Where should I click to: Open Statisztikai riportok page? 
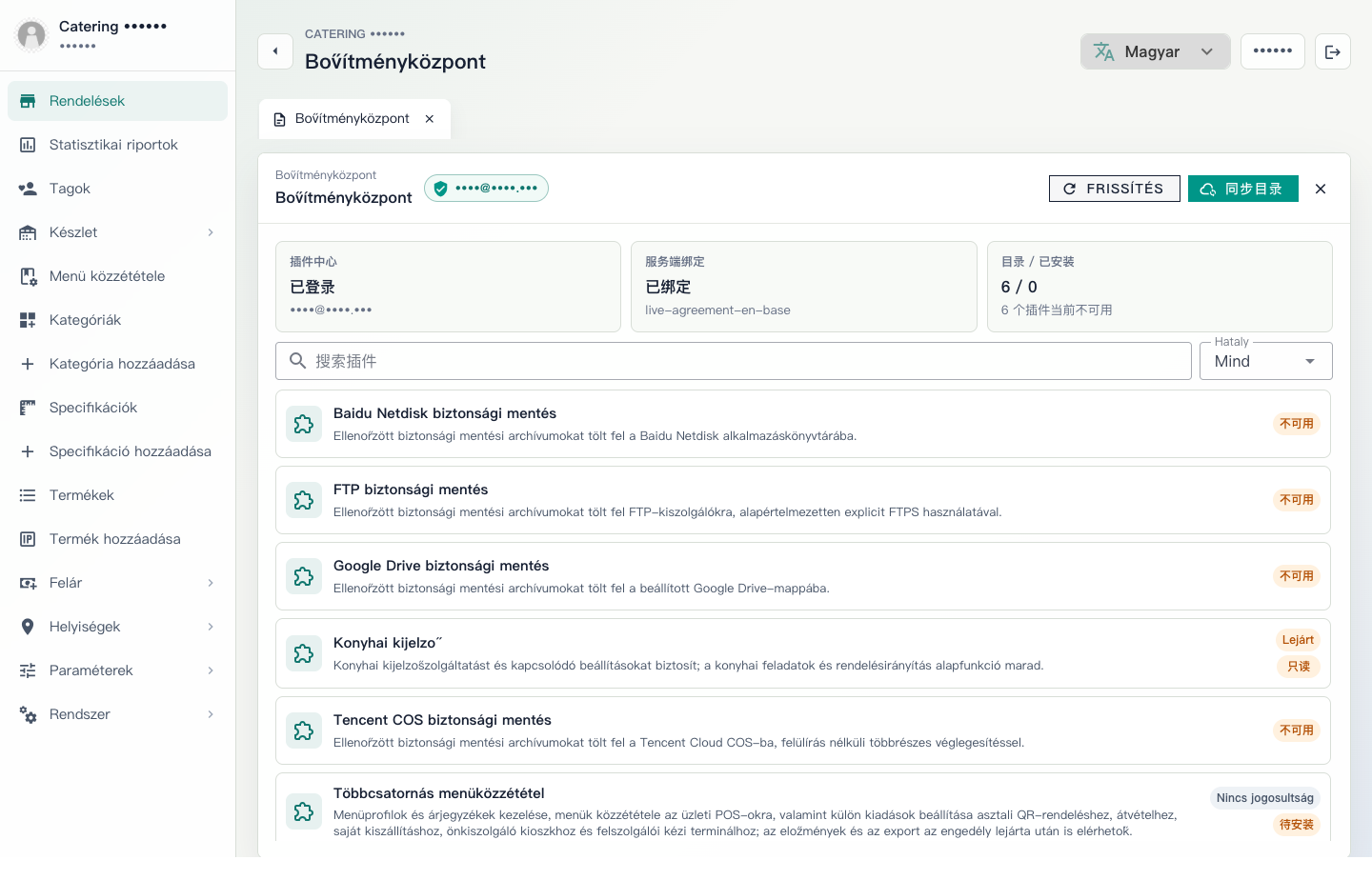117,145
